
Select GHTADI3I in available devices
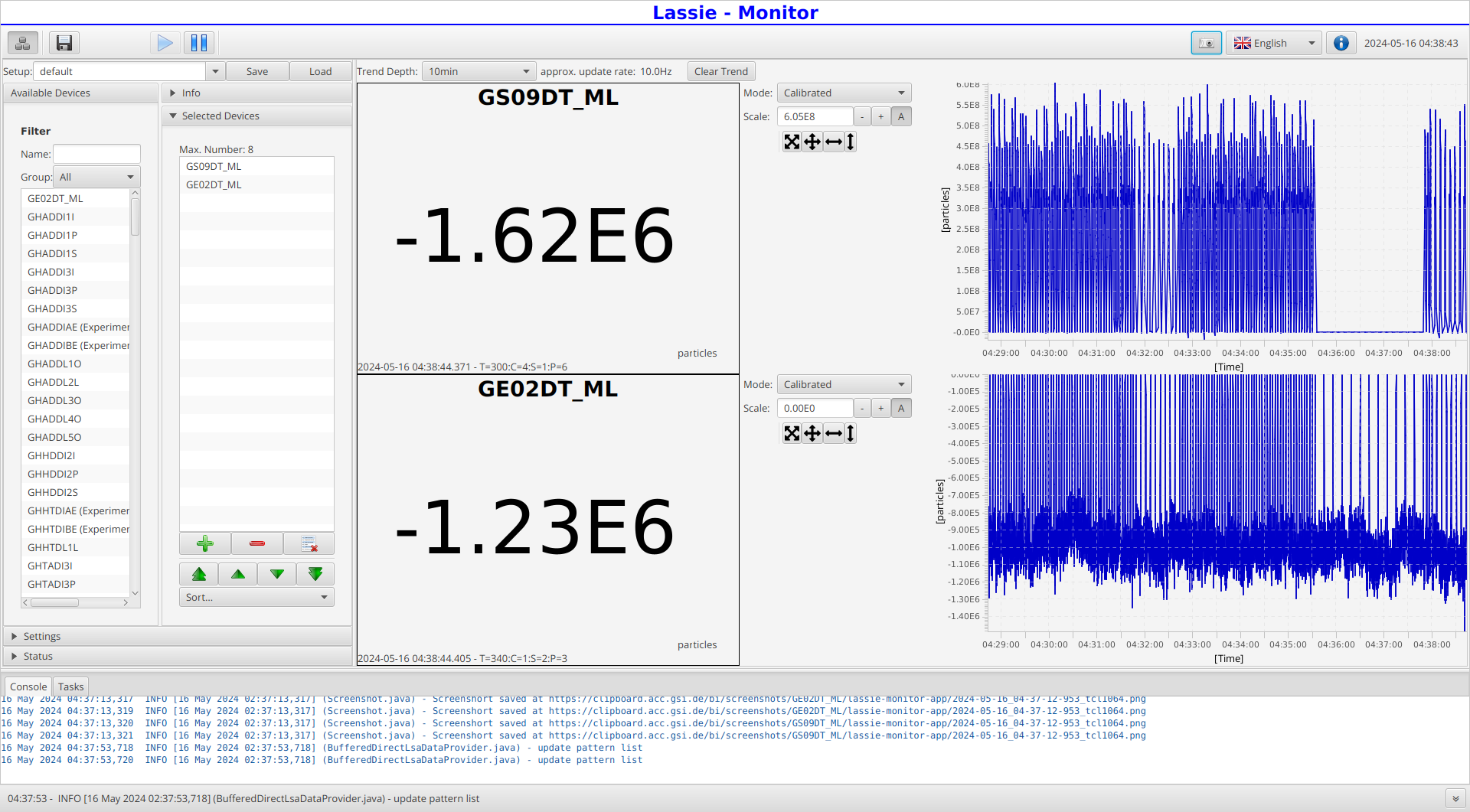(76, 566)
